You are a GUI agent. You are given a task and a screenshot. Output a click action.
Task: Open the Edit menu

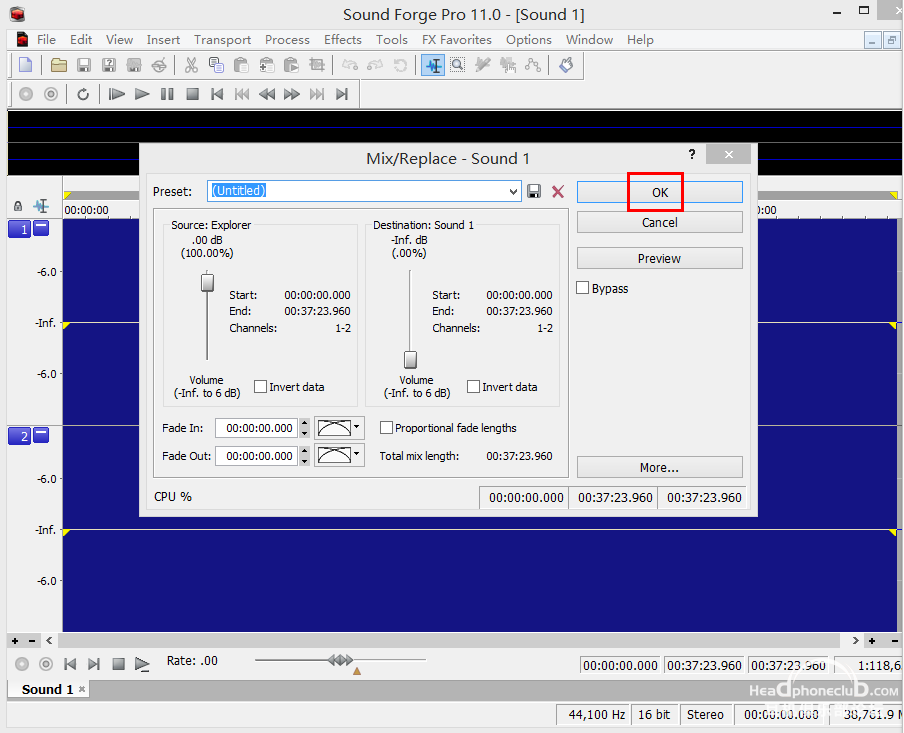[81, 40]
